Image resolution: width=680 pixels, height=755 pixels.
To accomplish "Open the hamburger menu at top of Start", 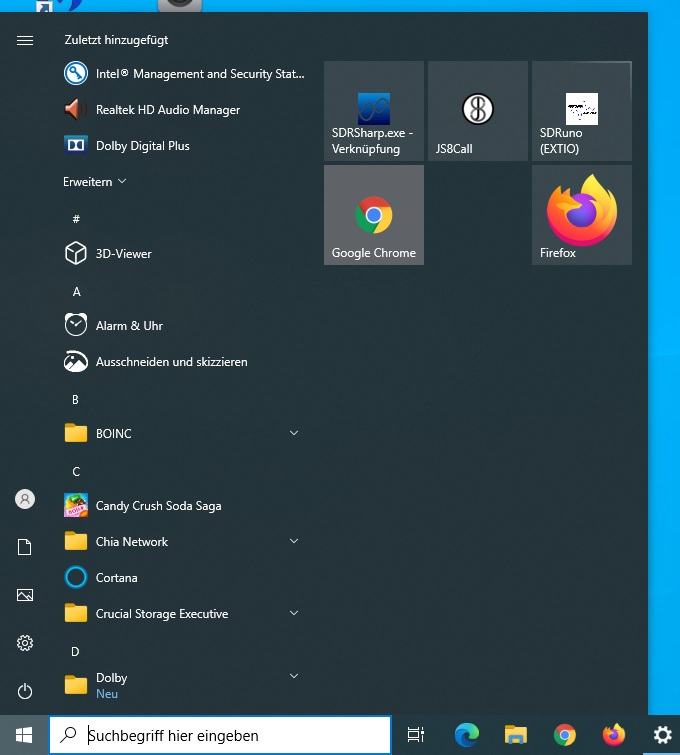I will pyautogui.click(x=25, y=40).
